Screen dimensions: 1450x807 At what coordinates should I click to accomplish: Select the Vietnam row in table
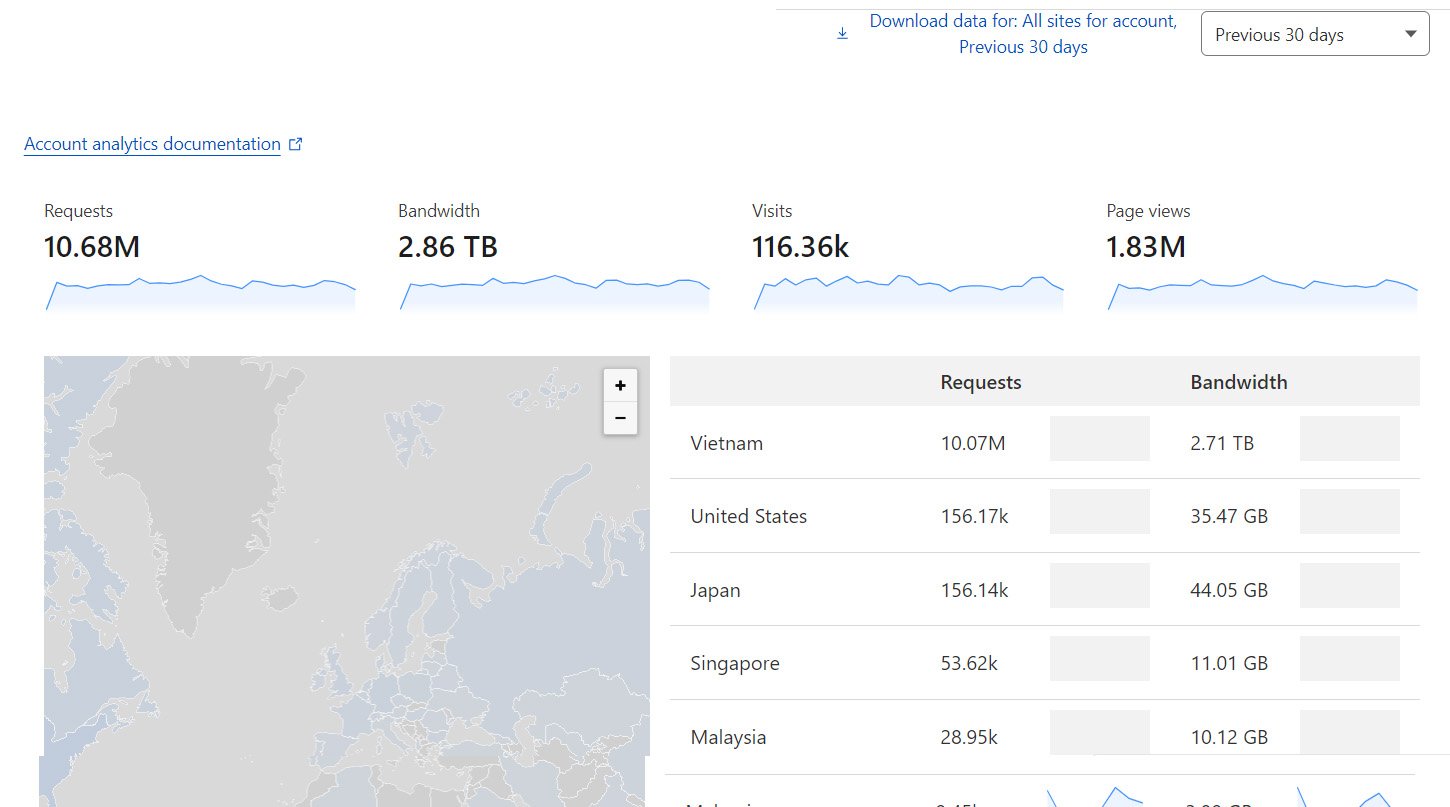coord(727,443)
